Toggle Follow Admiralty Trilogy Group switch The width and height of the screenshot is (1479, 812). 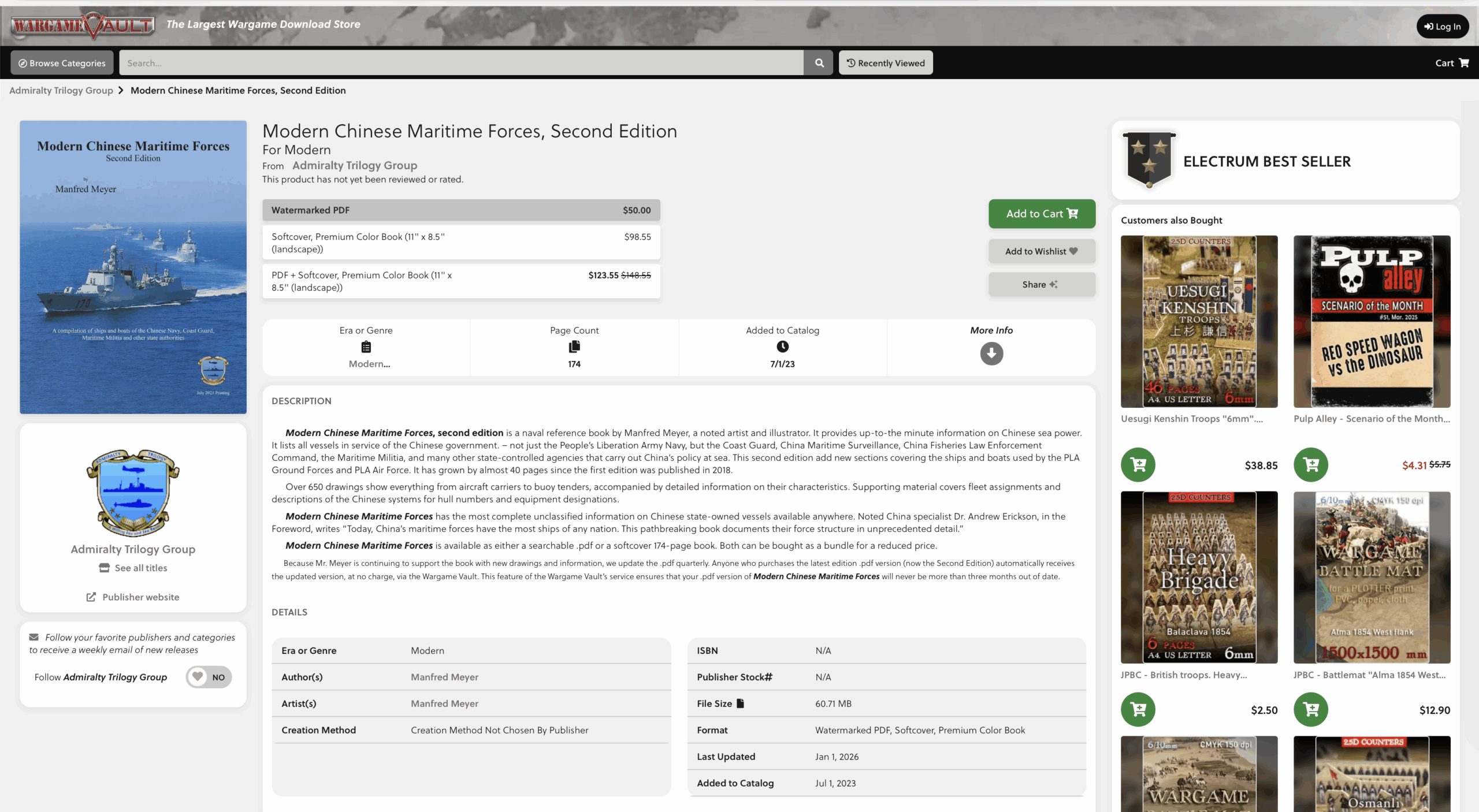(x=209, y=677)
